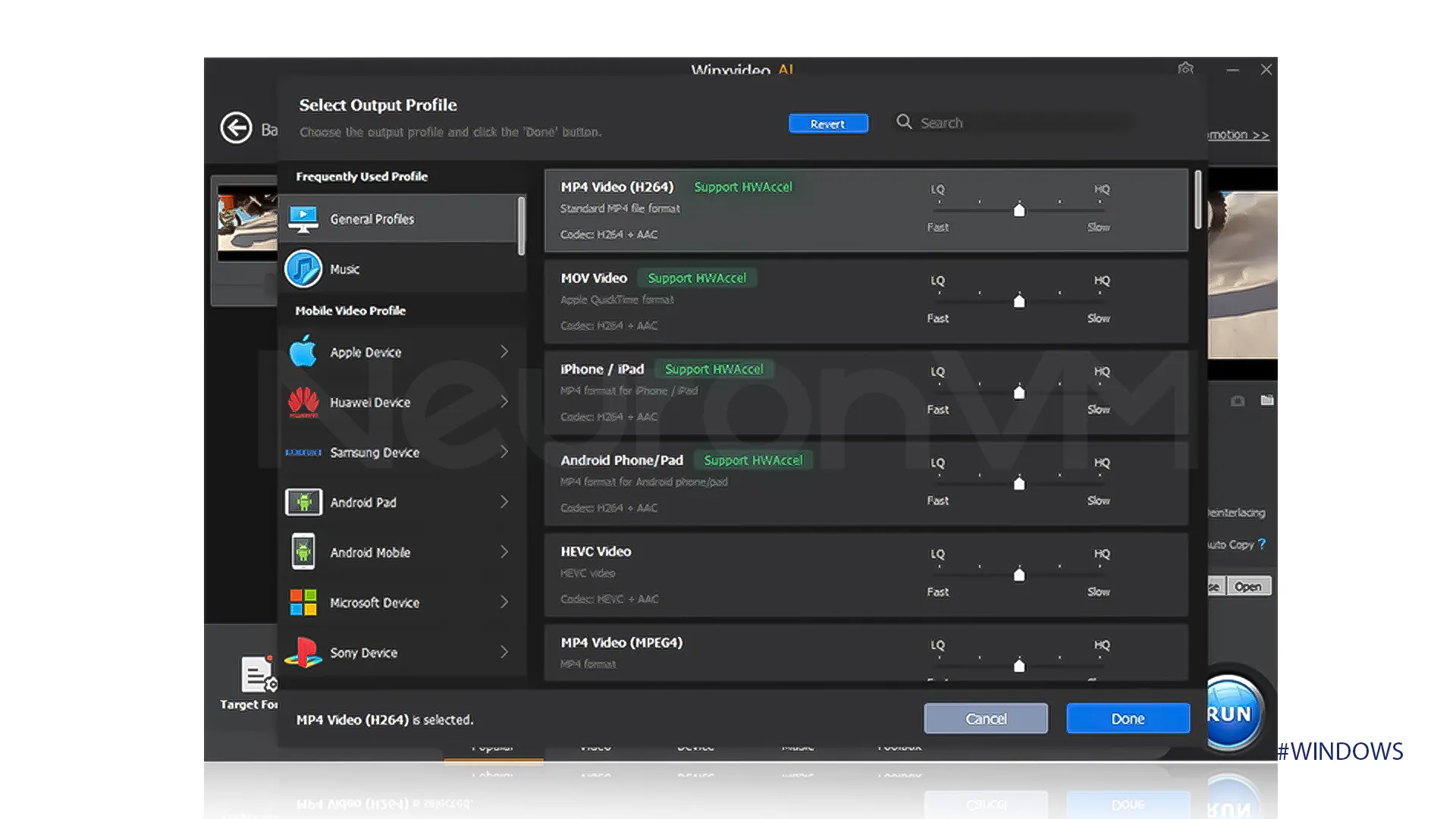The height and width of the screenshot is (819, 1456).
Task: Select the General Profiles category
Action: (398, 219)
